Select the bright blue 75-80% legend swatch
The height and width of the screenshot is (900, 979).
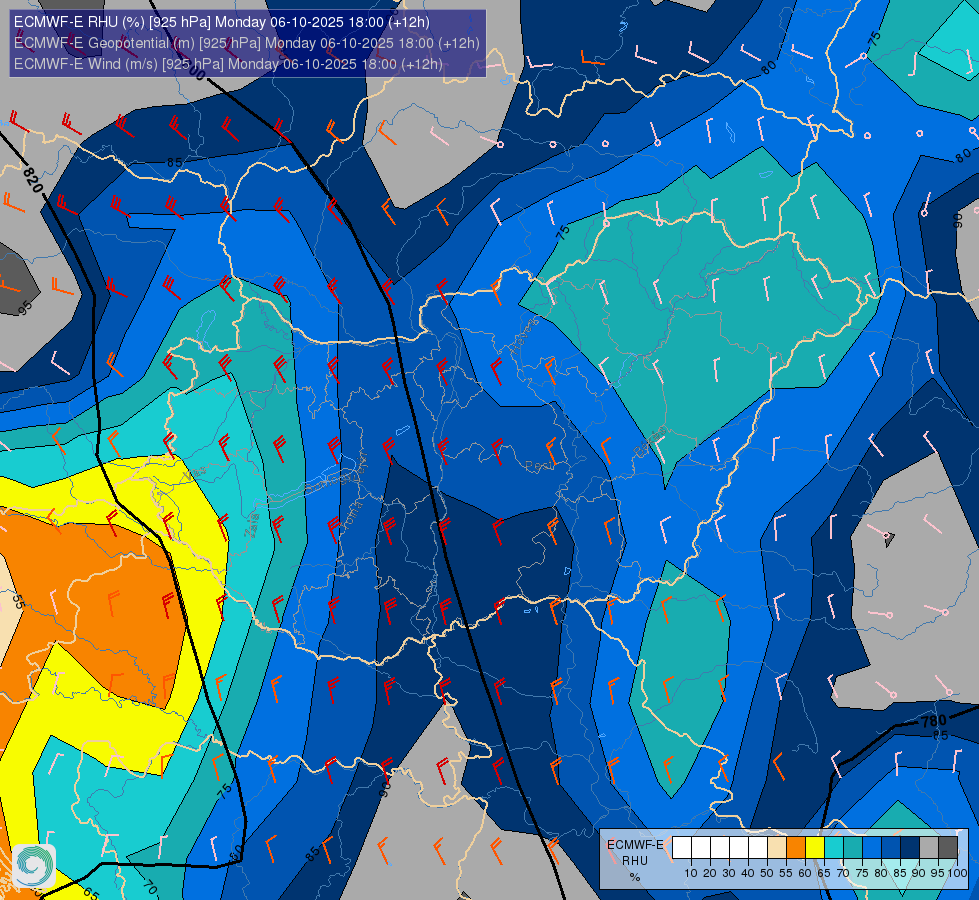(x=872, y=848)
